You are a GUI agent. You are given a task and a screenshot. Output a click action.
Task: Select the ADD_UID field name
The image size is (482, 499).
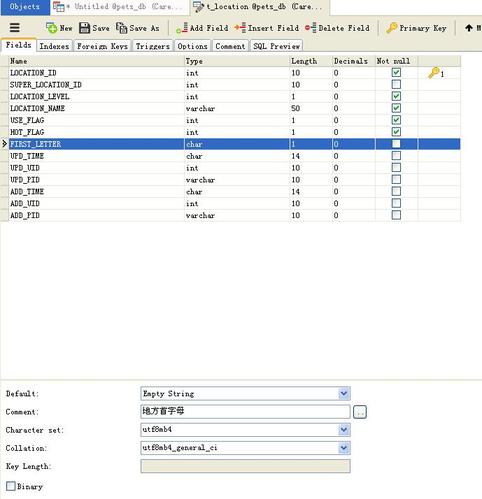tap(25, 203)
